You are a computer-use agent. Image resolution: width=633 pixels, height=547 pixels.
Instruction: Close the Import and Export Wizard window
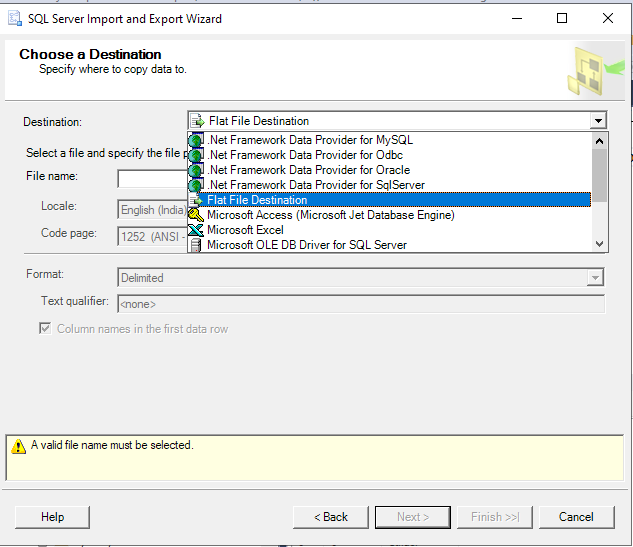(x=608, y=18)
